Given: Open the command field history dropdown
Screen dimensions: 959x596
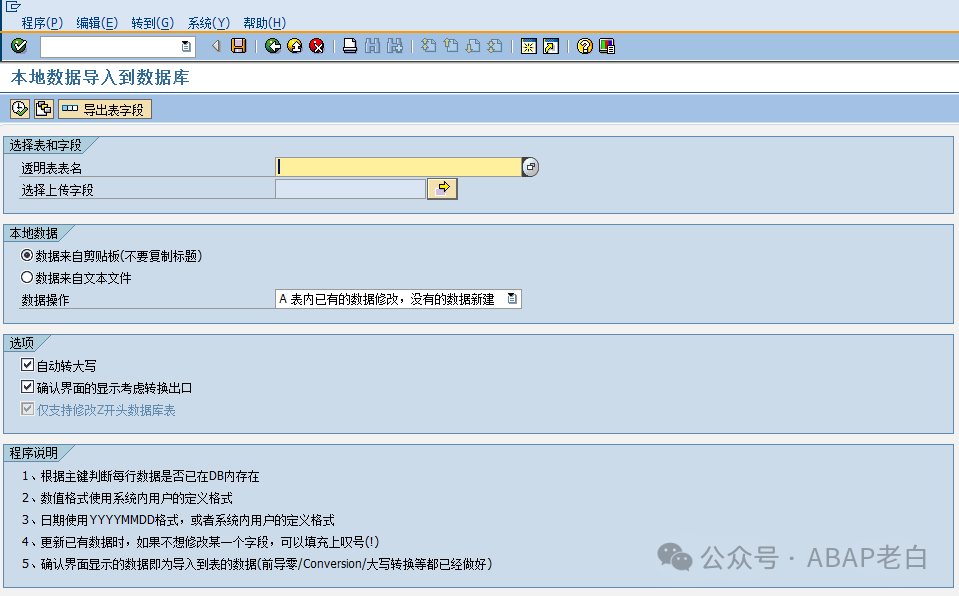Looking at the screenshot, I should pyautogui.click(x=186, y=47).
